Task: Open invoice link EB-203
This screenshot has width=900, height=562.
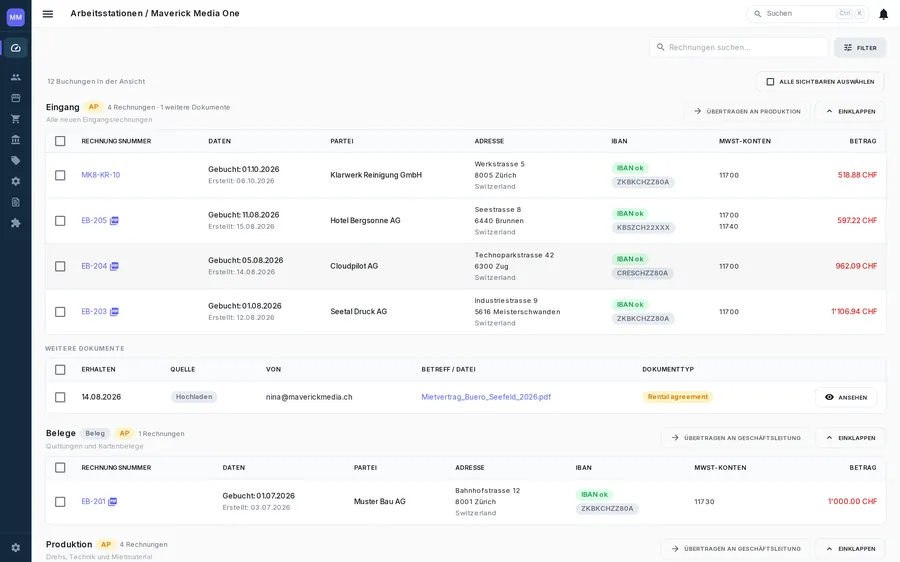Action: pos(94,312)
